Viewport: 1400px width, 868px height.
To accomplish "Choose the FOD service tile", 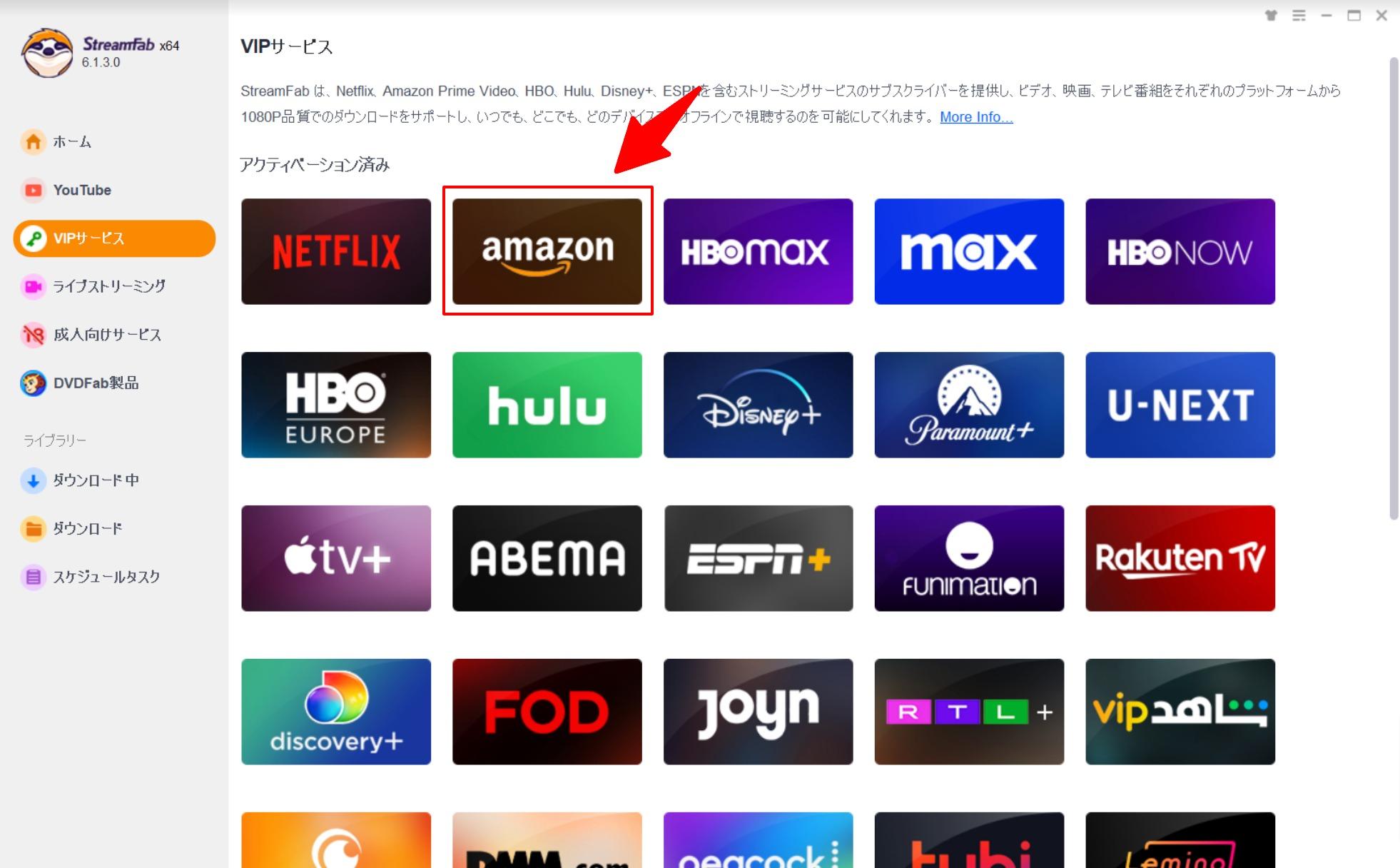I will pos(547,712).
